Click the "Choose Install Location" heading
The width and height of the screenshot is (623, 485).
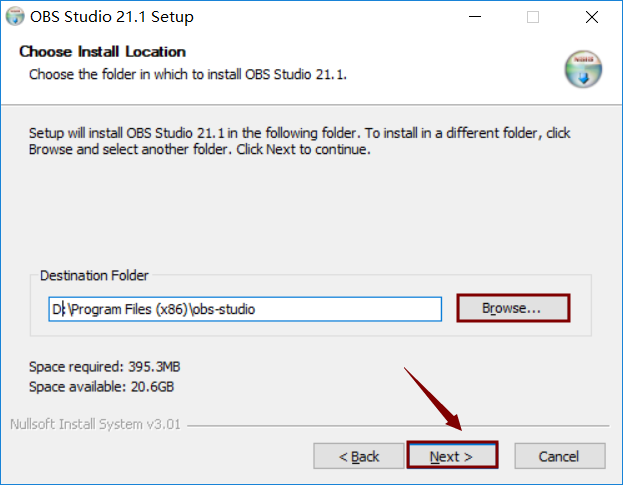102,52
